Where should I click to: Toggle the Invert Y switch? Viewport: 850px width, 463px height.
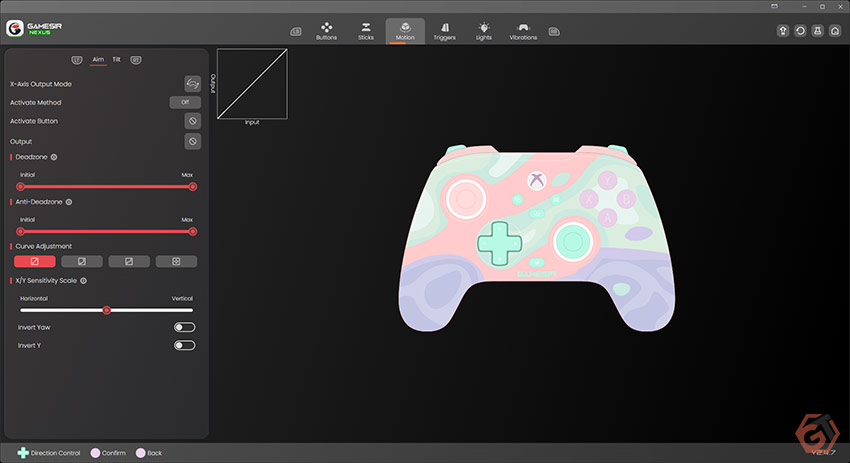click(184, 345)
